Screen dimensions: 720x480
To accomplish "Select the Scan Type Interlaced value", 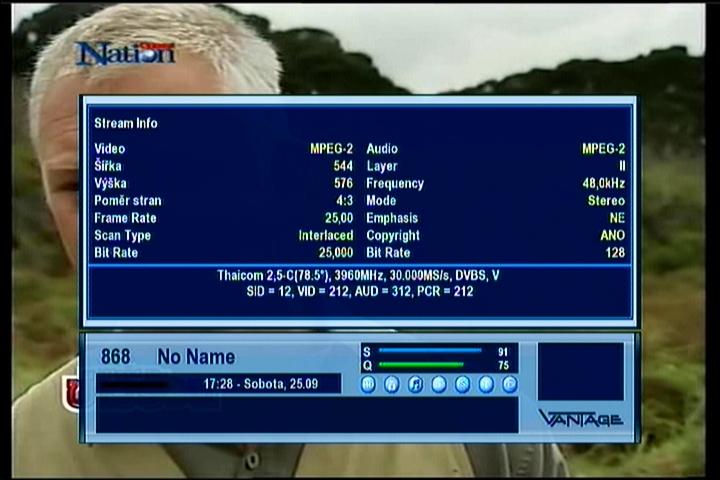I will click(325, 236).
